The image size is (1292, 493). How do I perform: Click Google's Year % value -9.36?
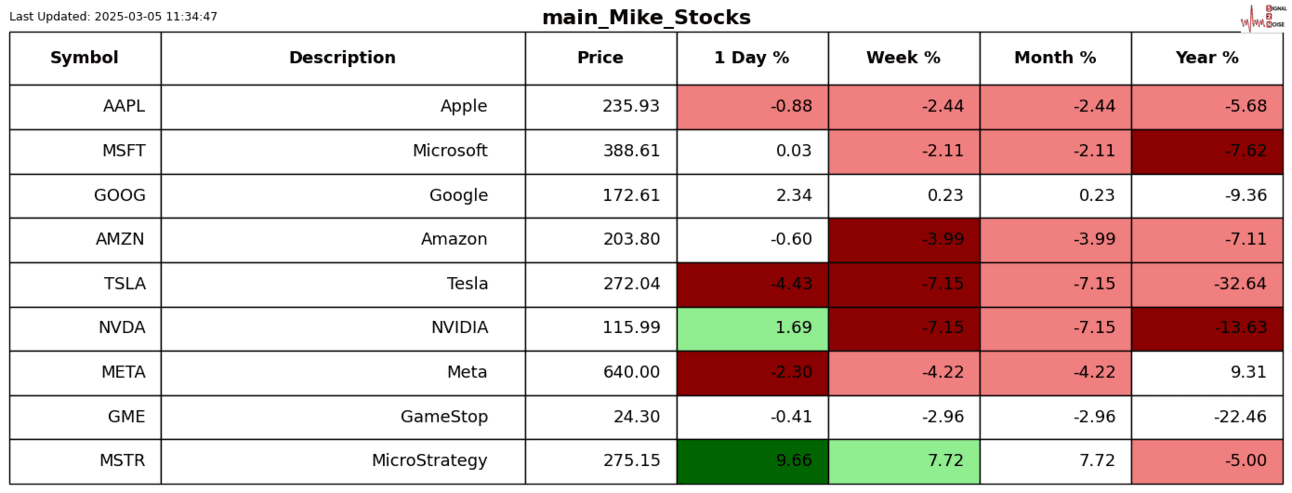coord(1207,196)
